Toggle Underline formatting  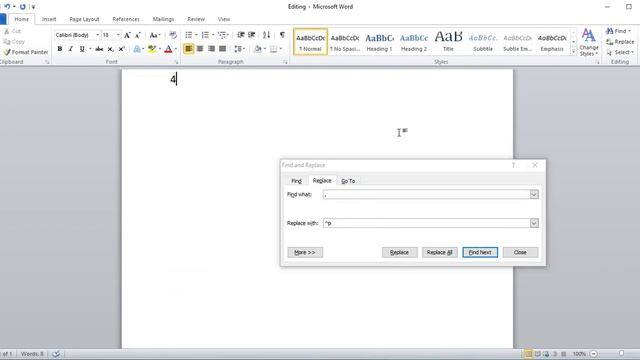pyautogui.click(x=82, y=49)
